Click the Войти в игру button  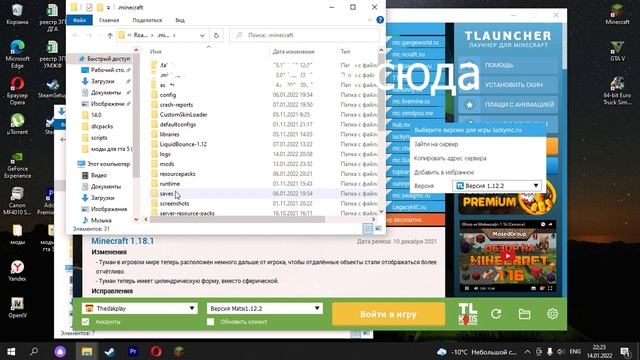tap(388, 314)
